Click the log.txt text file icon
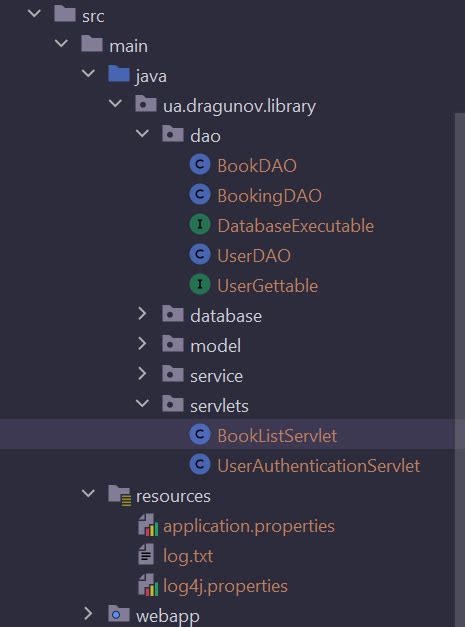 (146, 555)
